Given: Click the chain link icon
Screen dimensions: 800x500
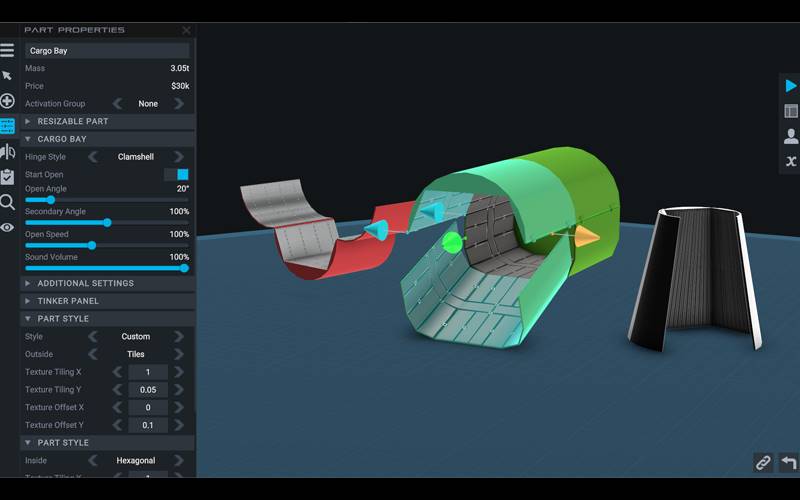Looking at the screenshot, I should coord(763,462).
